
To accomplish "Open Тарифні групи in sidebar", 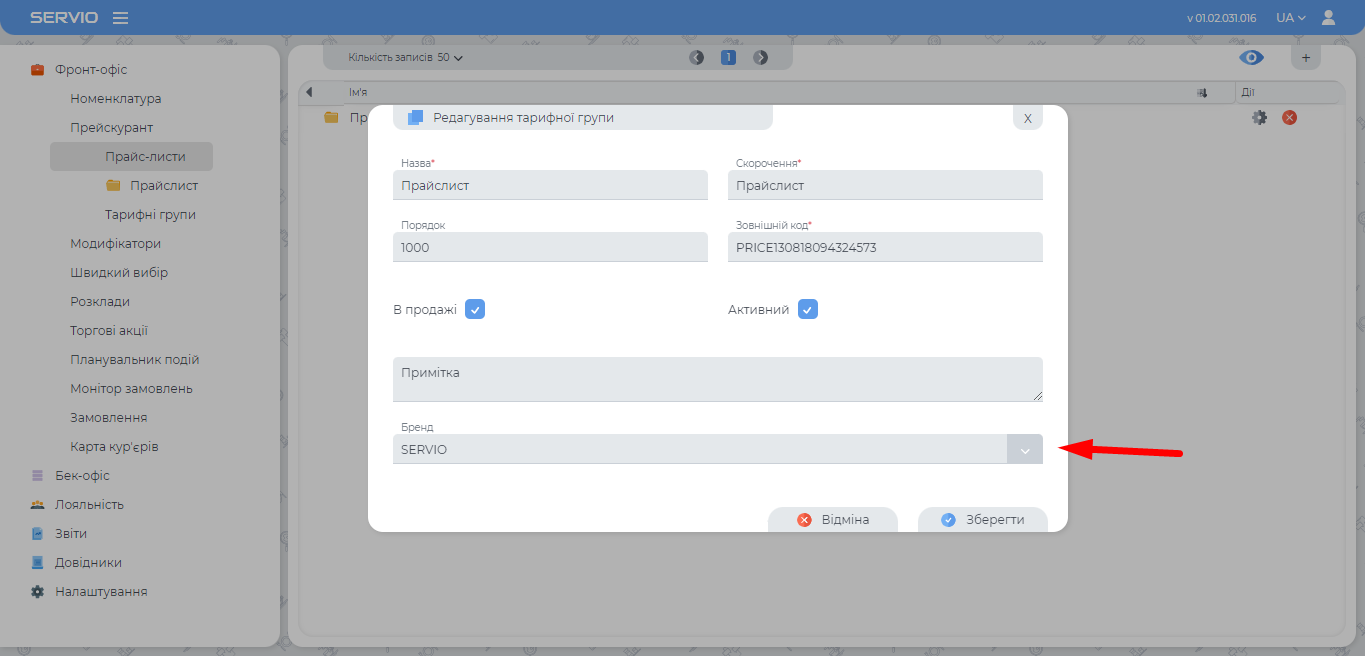I will pyautogui.click(x=150, y=215).
